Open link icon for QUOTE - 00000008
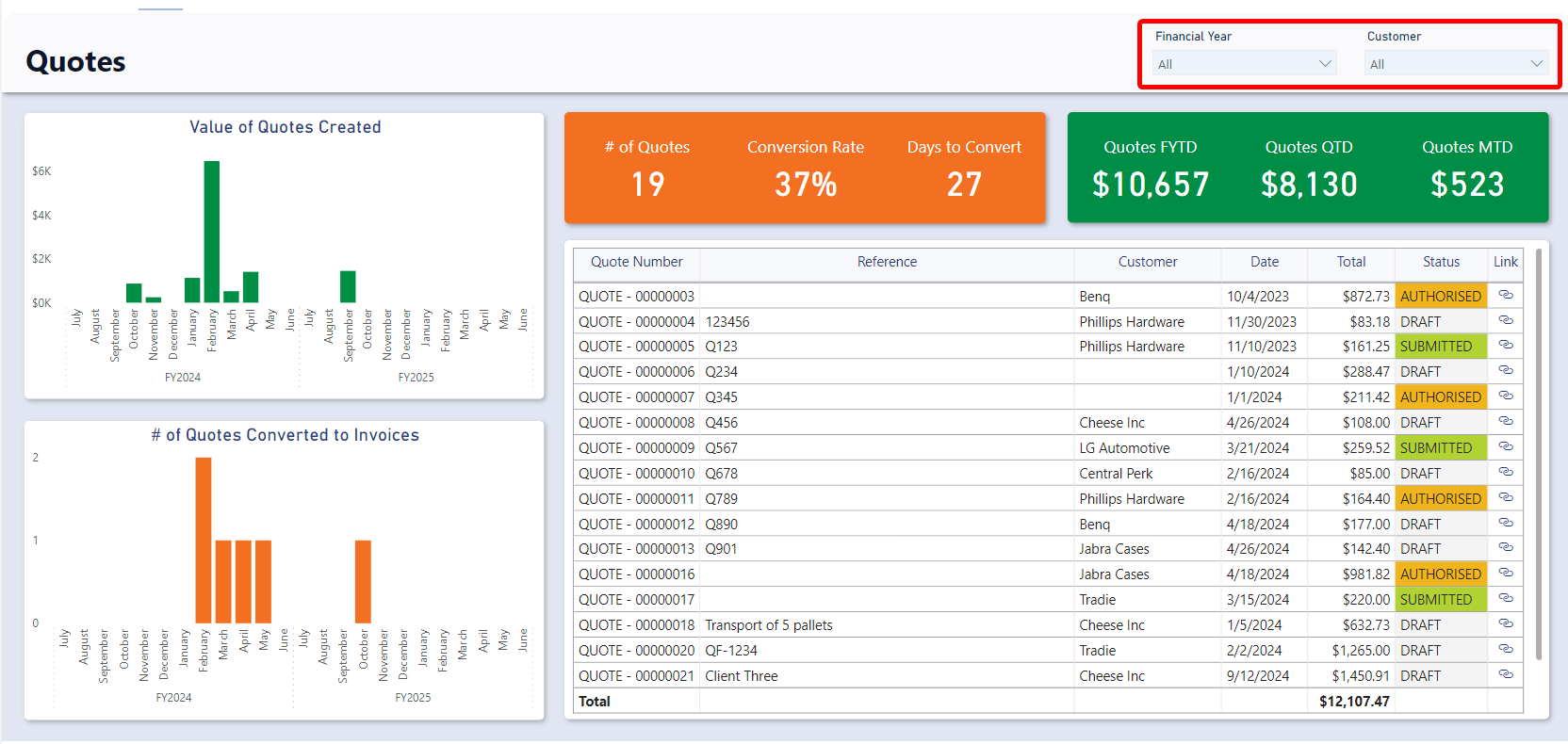The image size is (1568, 744). (1506, 422)
